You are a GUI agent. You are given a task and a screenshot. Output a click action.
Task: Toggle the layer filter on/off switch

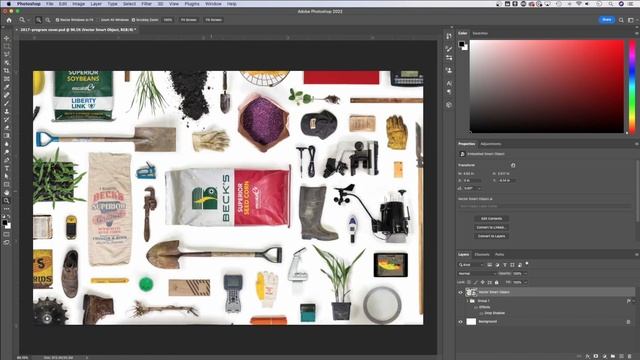(x=527, y=264)
